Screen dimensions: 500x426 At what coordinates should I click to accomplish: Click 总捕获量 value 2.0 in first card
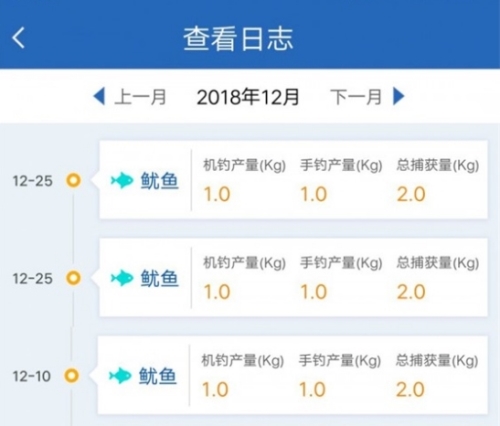(411, 194)
